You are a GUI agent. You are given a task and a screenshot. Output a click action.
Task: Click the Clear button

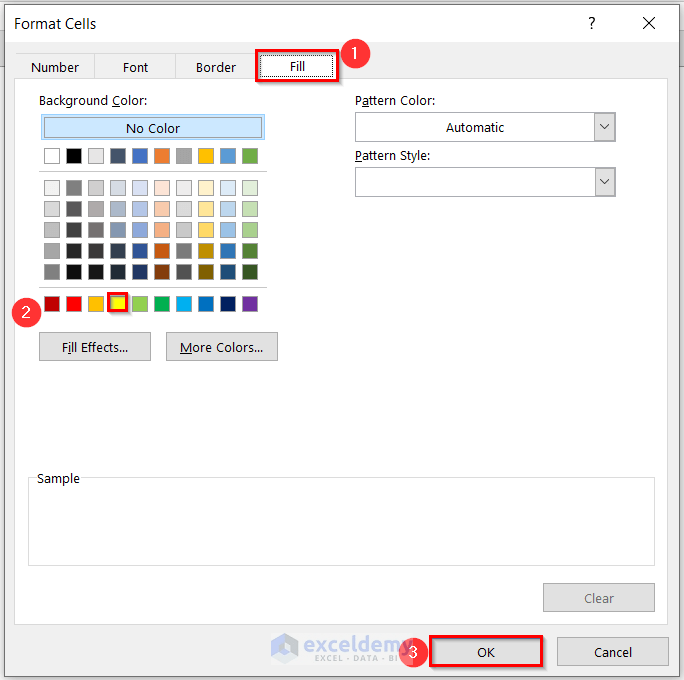click(x=598, y=598)
